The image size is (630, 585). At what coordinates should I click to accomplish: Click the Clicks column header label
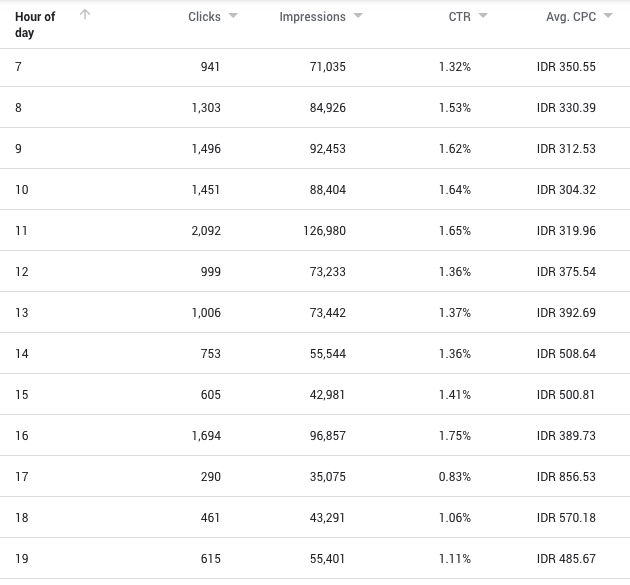(x=205, y=16)
